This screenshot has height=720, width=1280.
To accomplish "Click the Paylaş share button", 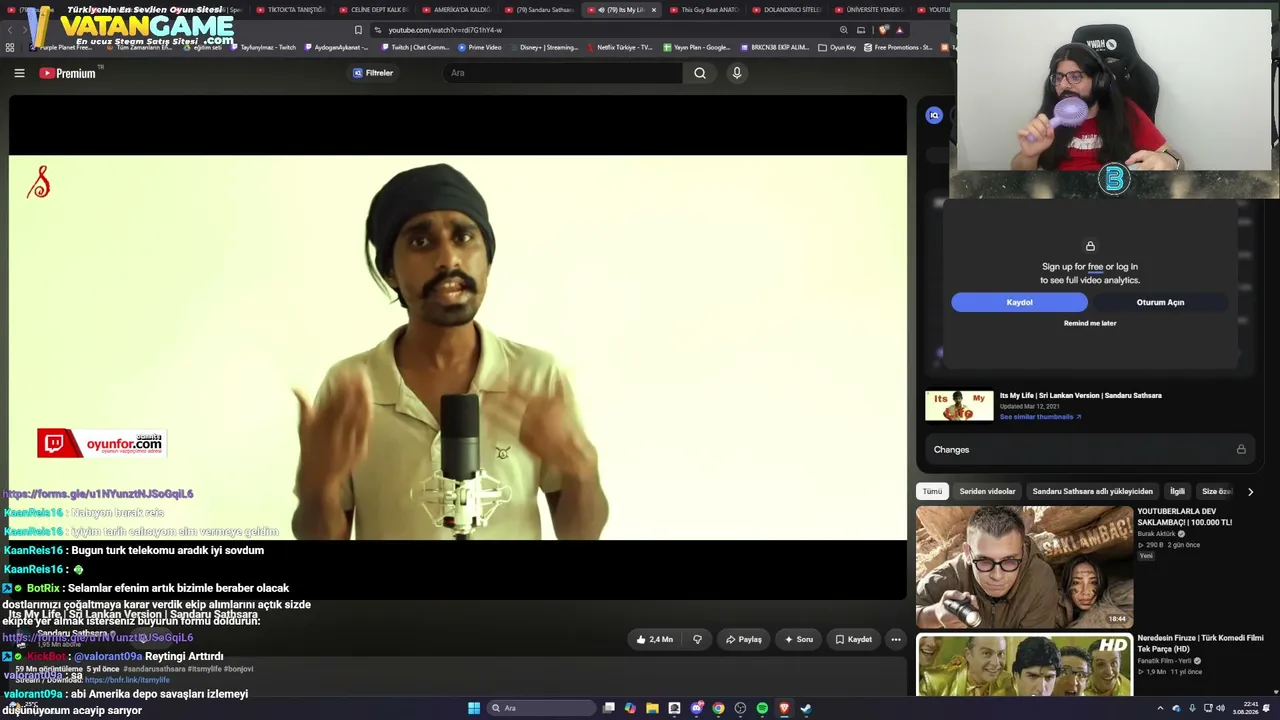I will click(744, 639).
